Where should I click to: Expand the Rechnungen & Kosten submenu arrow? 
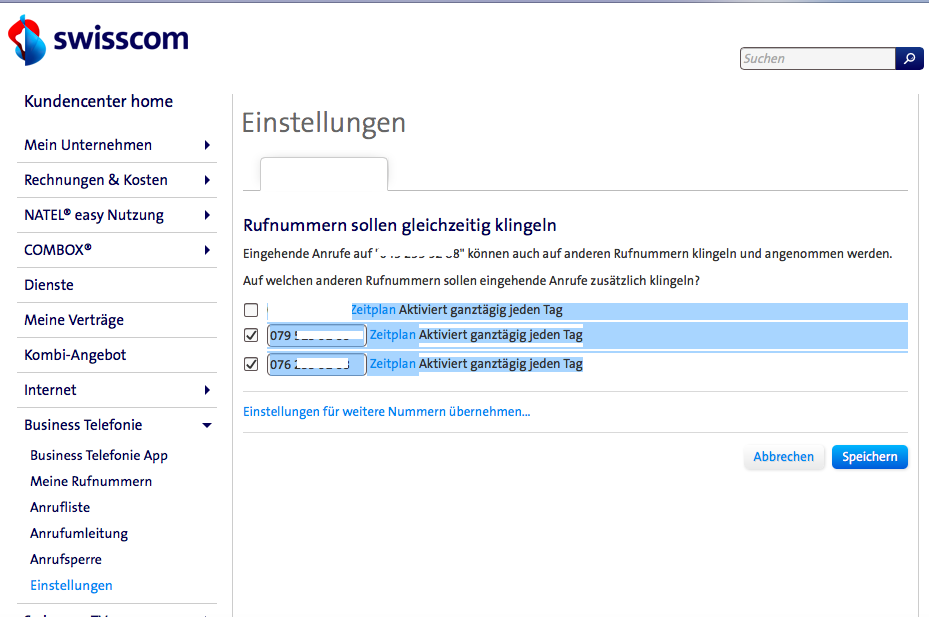pyautogui.click(x=207, y=180)
